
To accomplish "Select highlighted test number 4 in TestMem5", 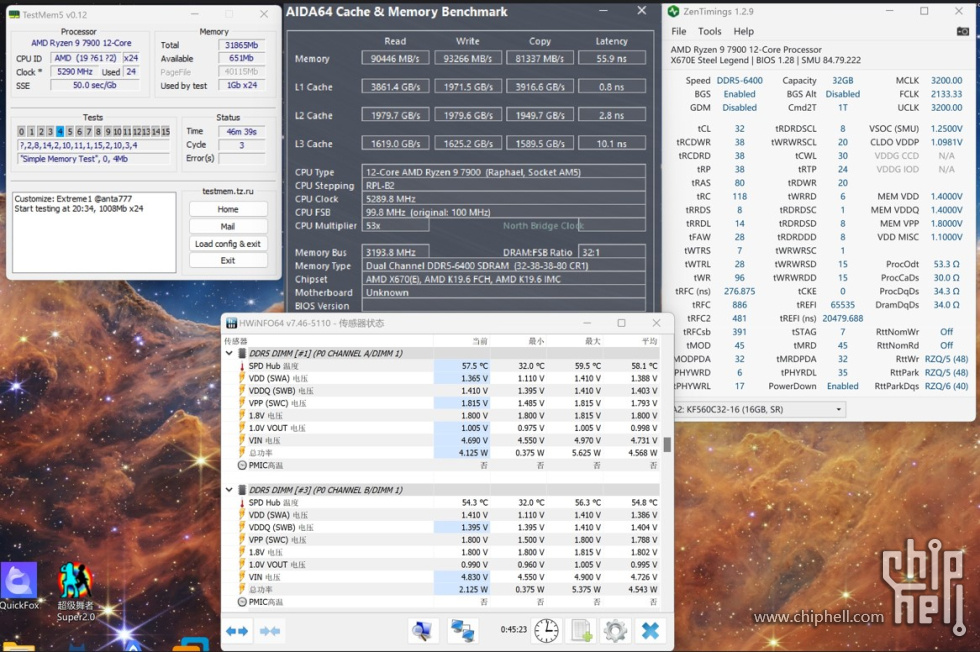I will 60,131.
